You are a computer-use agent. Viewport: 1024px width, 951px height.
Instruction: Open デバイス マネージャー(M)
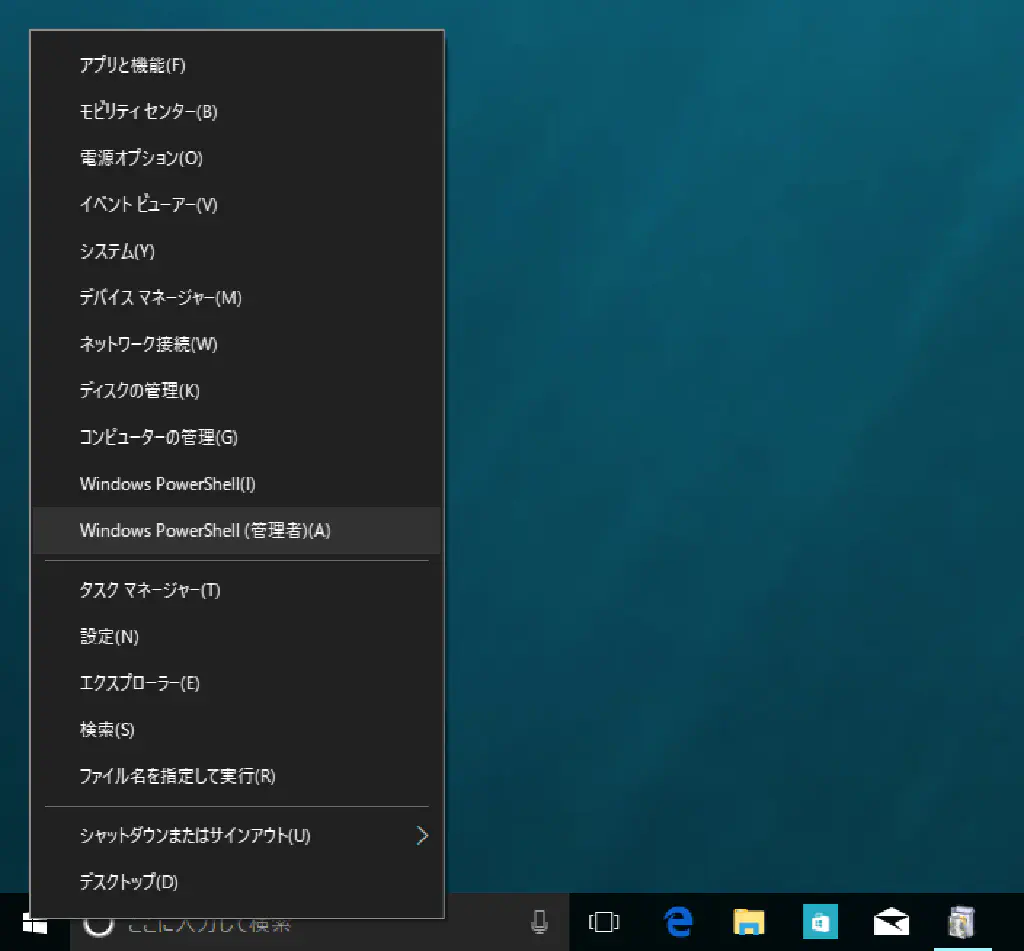point(236,298)
